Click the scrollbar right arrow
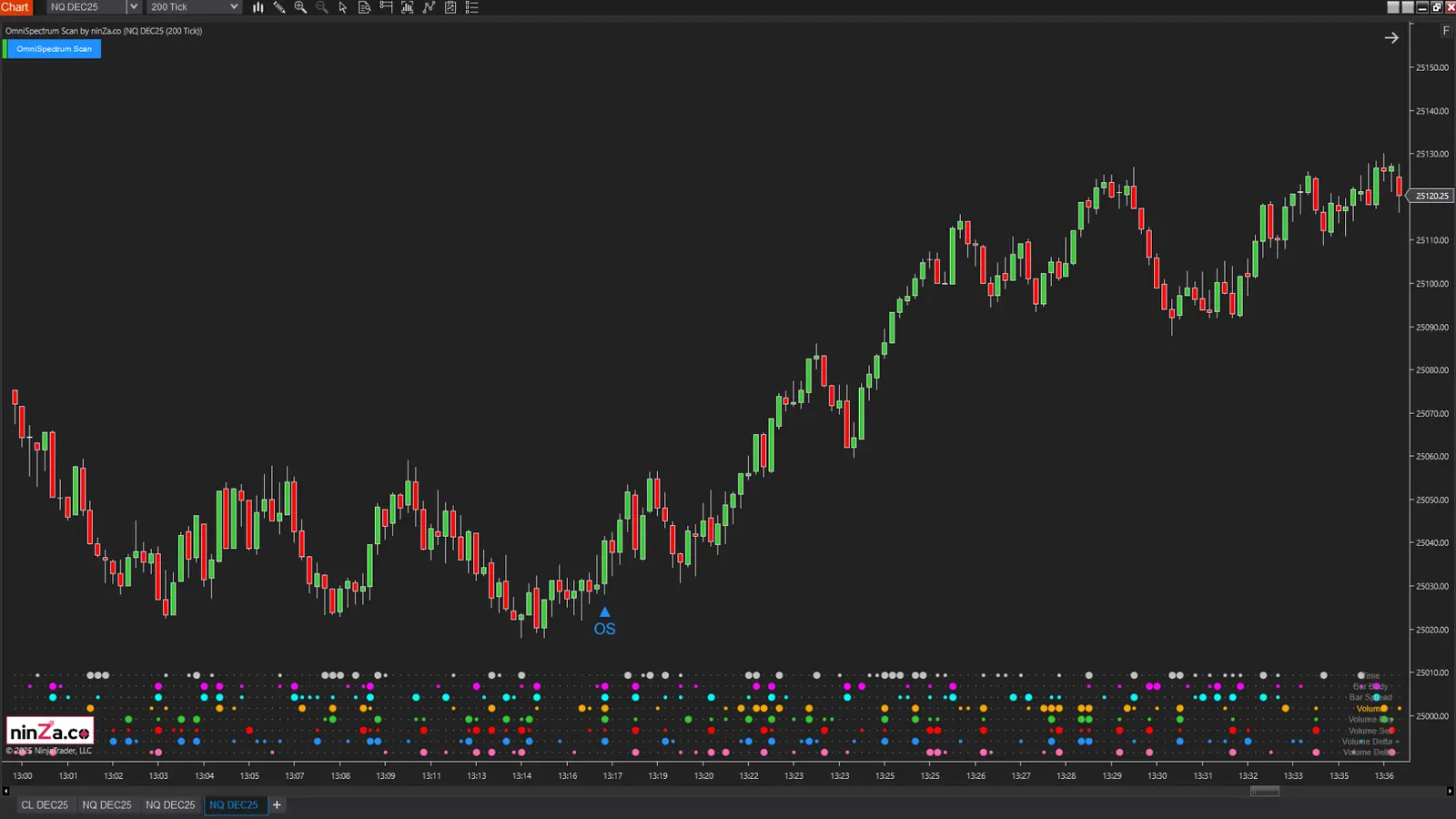This screenshot has height=819, width=1456. (1450, 792)
